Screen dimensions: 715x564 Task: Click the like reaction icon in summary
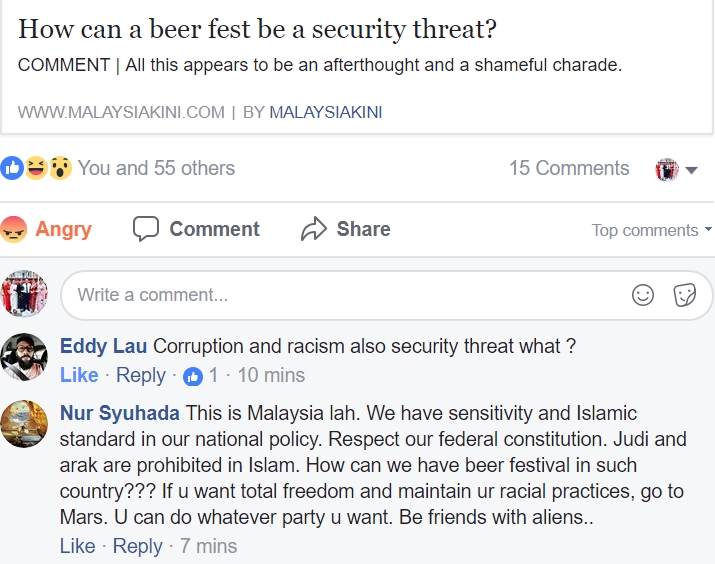coord(12,168)
